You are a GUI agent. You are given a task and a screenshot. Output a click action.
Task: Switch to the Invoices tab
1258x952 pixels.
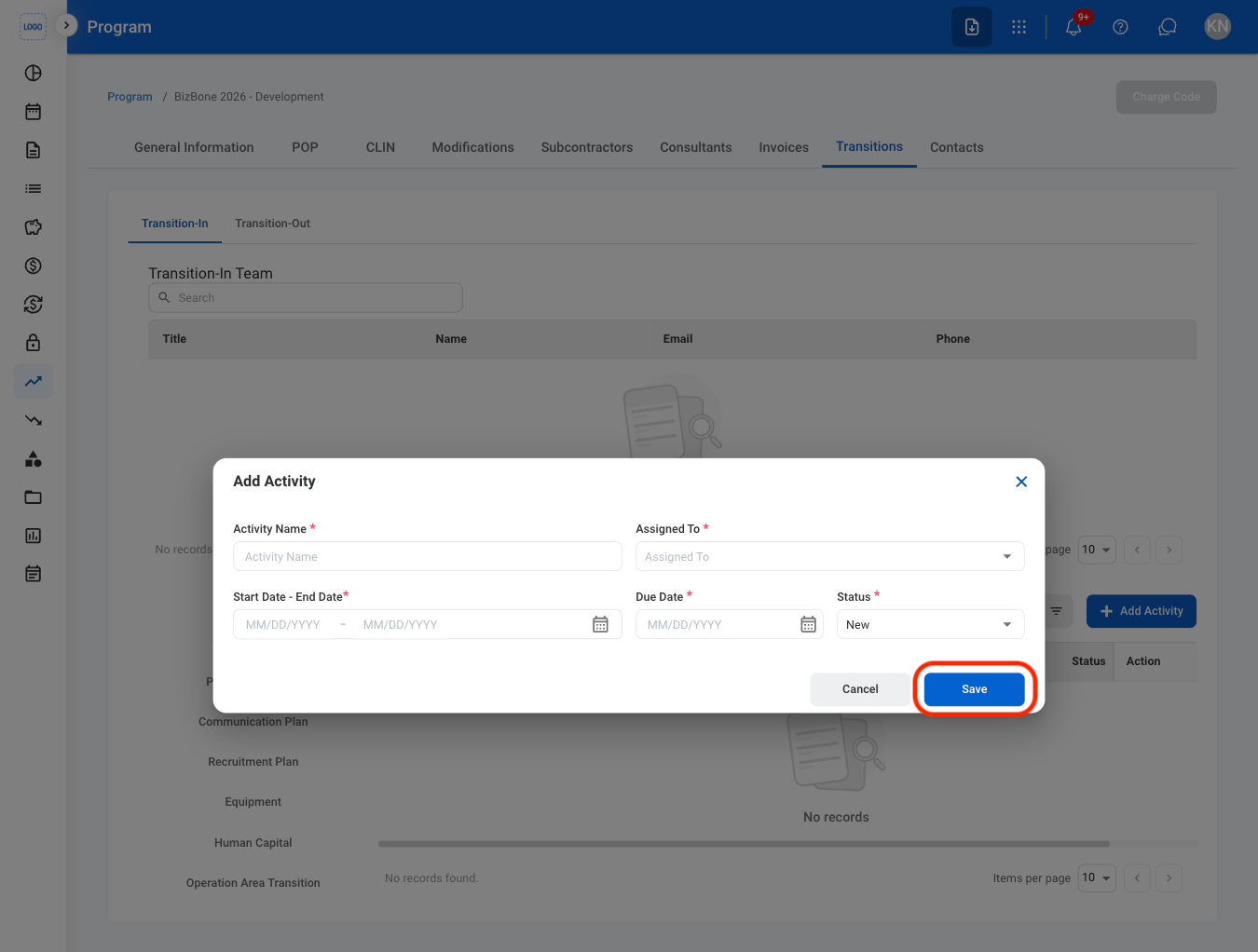click(x=784, y=147)
